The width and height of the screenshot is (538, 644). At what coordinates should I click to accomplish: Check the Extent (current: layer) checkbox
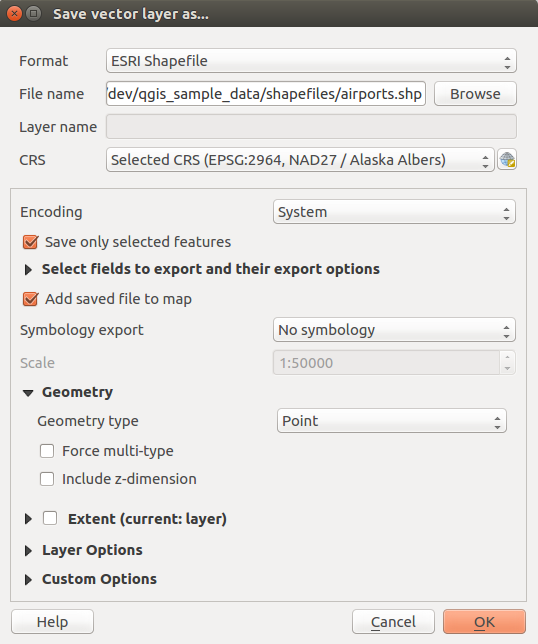(50, 518)
